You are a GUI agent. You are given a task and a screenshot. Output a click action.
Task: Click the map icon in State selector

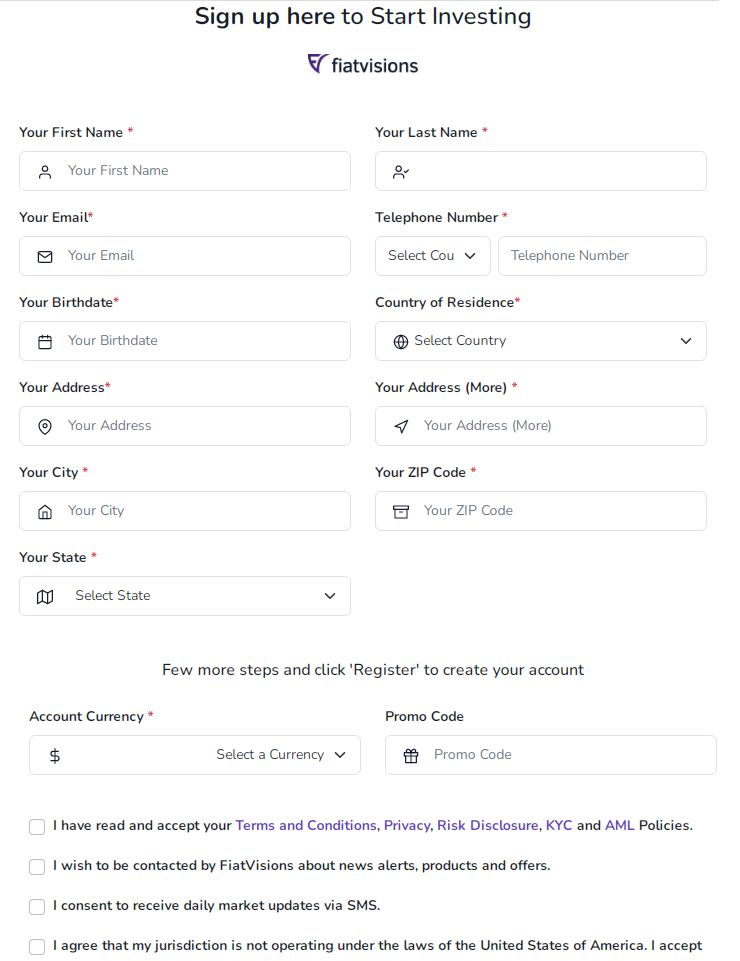point(45,596)
